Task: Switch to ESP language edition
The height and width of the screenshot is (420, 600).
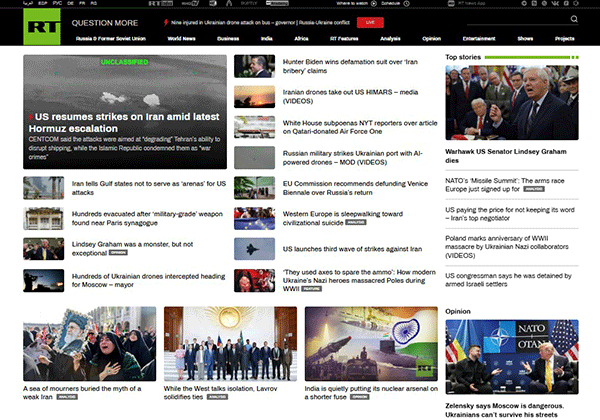Action: click(42, 3)
